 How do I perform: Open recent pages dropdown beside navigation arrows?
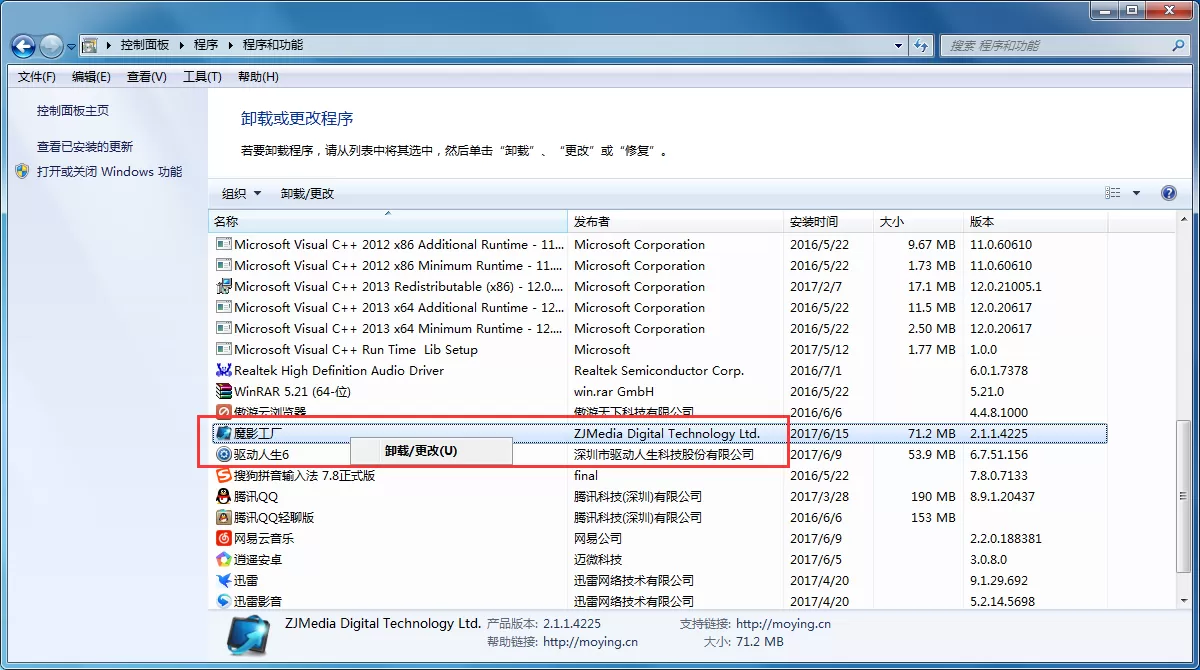coord(71,47)
